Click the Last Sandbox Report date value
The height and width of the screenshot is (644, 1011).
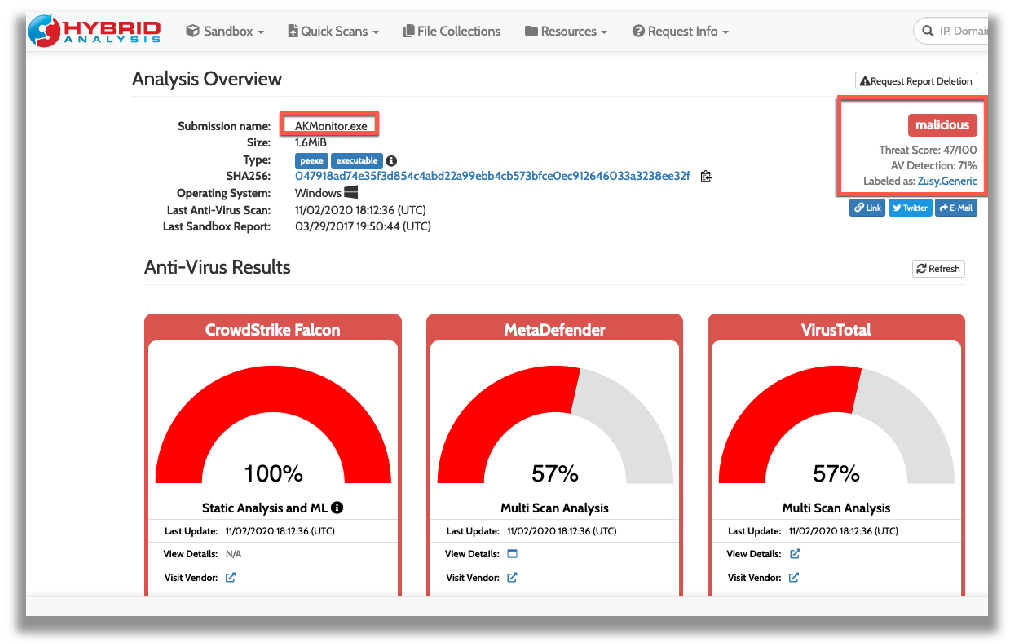coord(363,226)
